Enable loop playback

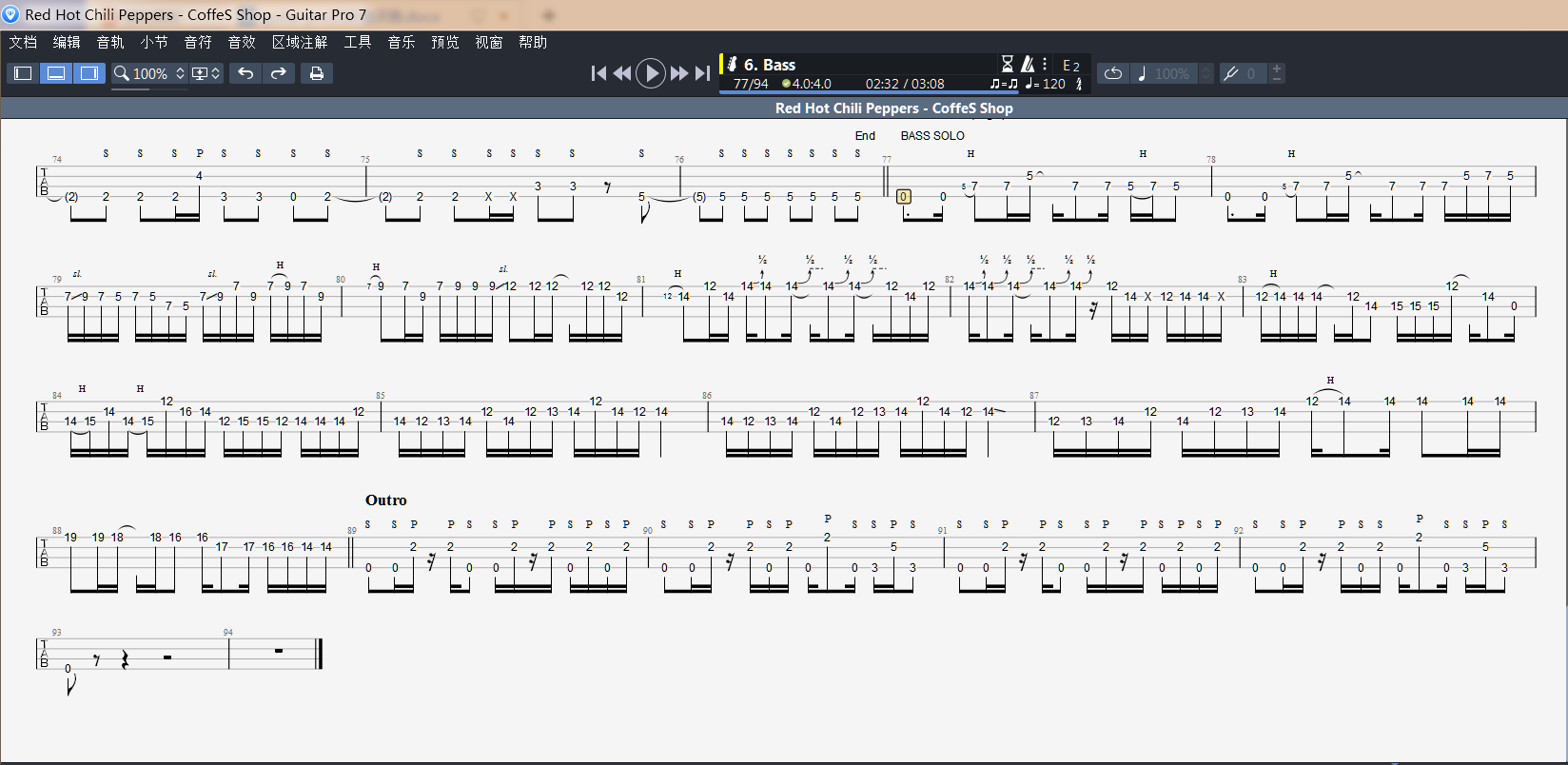point(1113,73)
